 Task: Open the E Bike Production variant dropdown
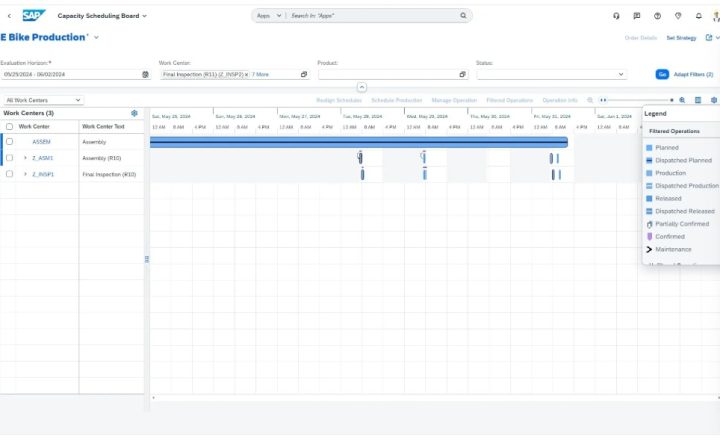[96, 38]
